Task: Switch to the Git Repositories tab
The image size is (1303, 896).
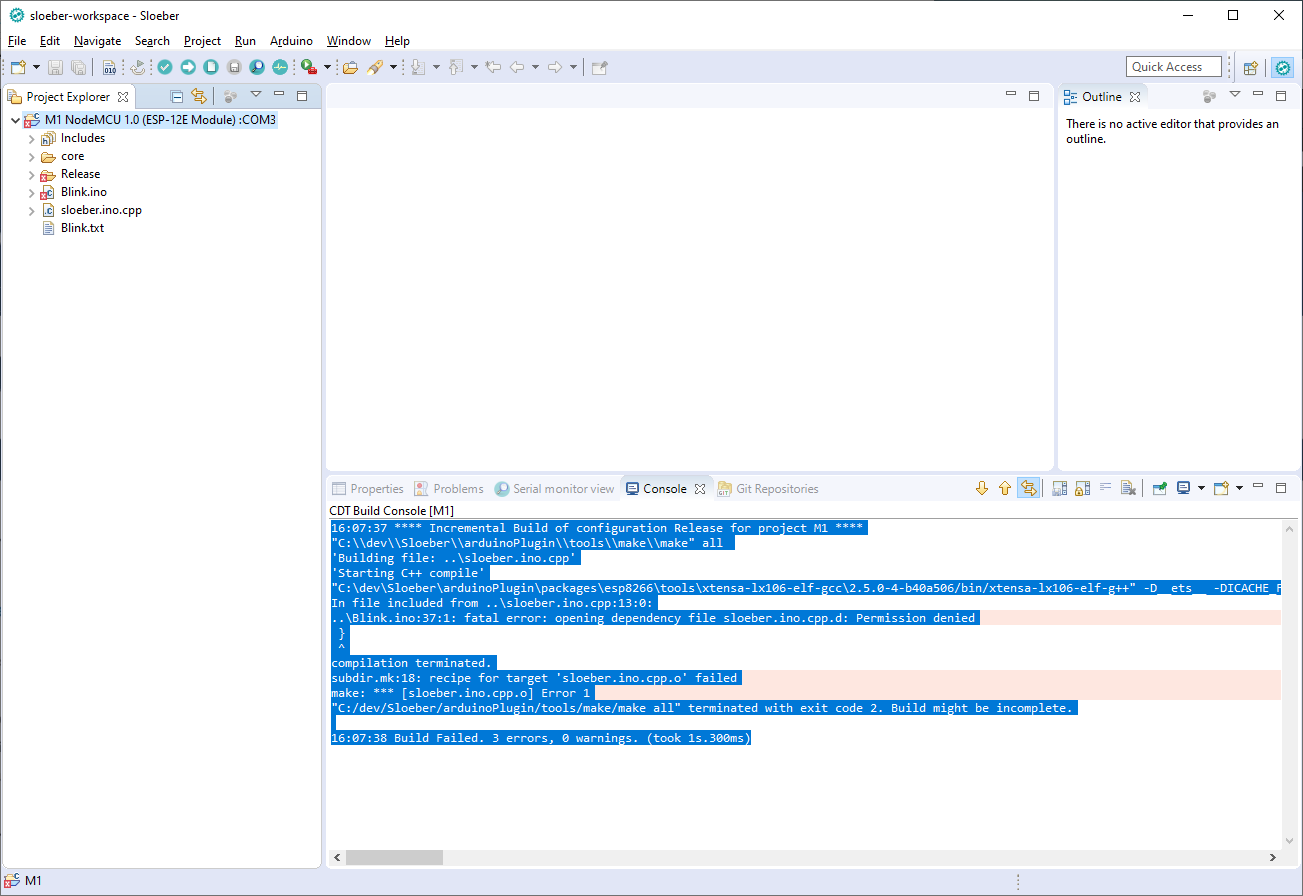Action: [767, 489]
